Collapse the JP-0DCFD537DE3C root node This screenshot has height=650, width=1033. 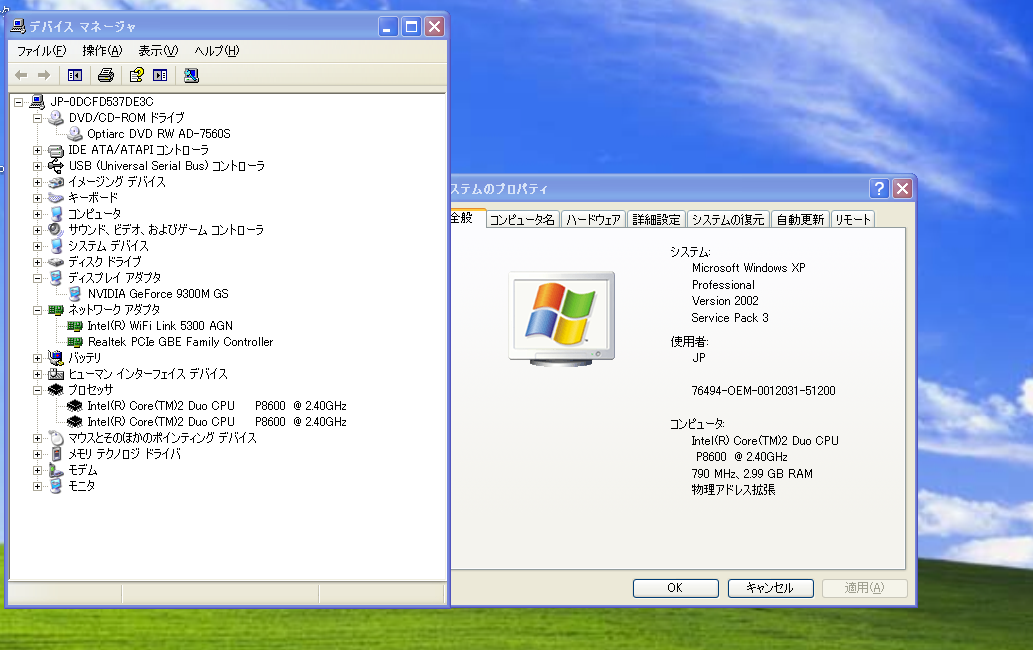pyautogui.click(x=18, y=102)
